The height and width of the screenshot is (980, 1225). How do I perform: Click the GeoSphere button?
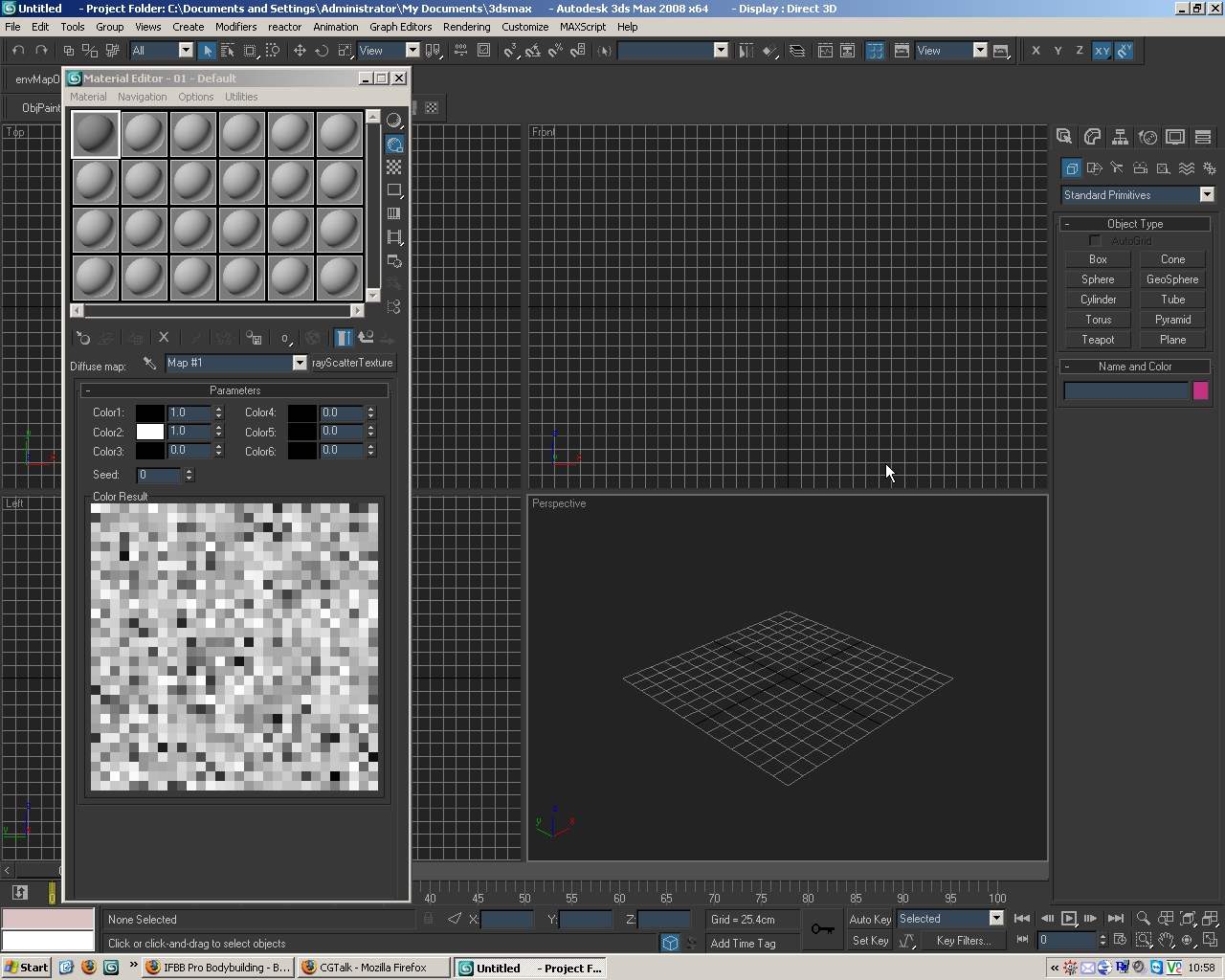pyautogui.click(x=1172, y=279)
